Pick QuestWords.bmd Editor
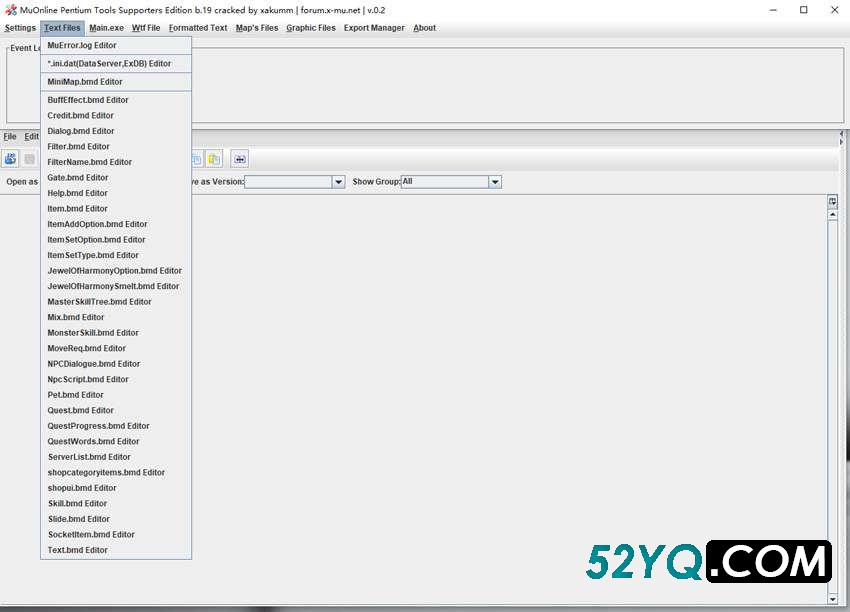The image size is (850, 612). [116, 441]
